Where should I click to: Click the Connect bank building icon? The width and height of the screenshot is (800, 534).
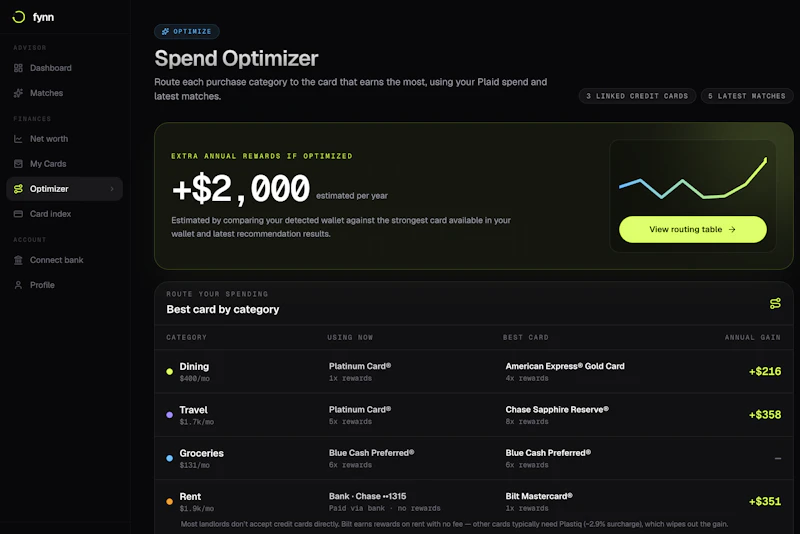[18, 260]
